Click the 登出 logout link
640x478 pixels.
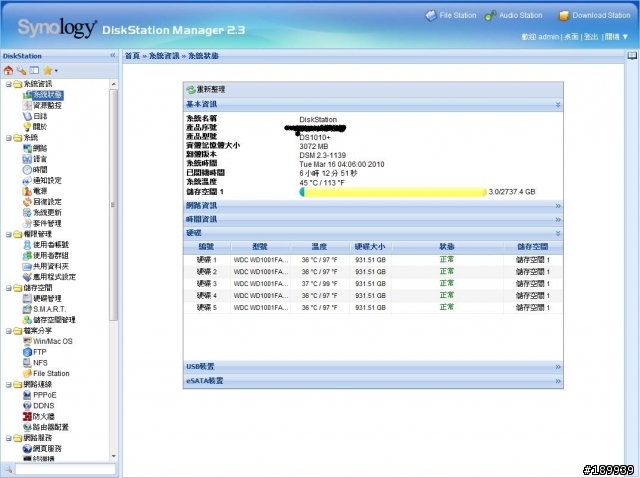(x=591, y=37)
